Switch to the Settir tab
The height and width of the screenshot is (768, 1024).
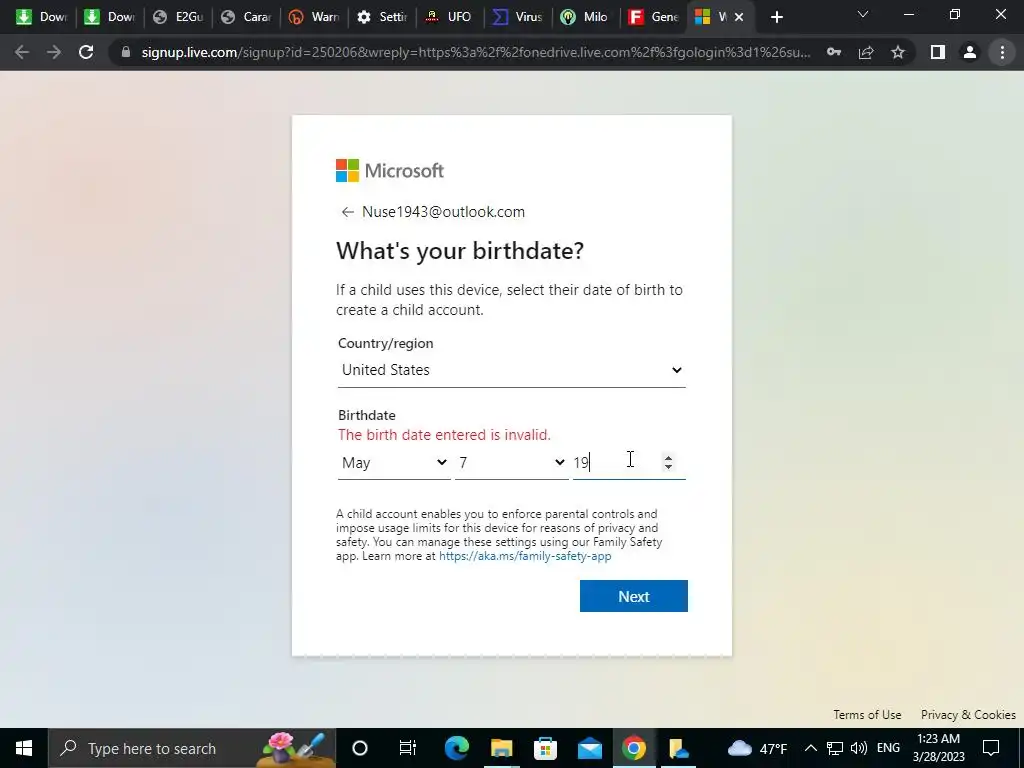click(382, 17)
